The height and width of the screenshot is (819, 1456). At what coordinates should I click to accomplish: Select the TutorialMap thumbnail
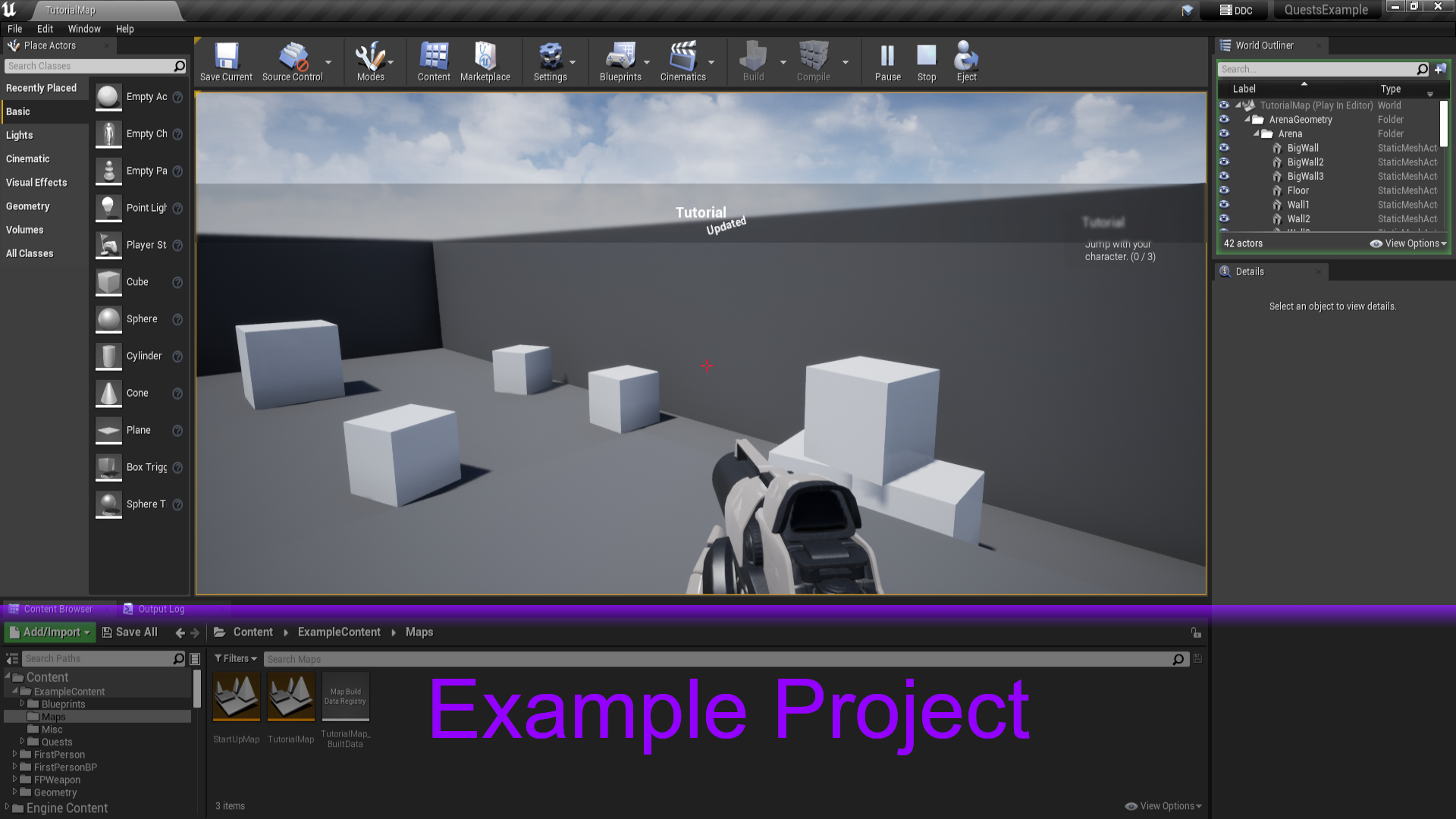(290, 695)
